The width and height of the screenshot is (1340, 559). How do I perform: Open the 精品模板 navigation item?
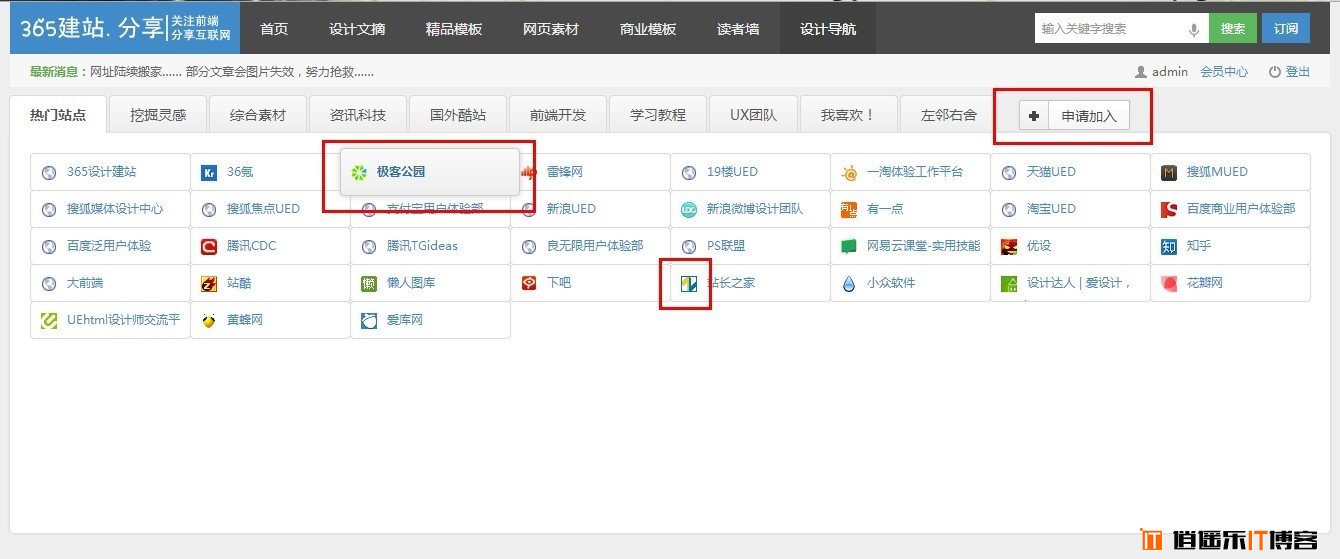click(454, 29)
